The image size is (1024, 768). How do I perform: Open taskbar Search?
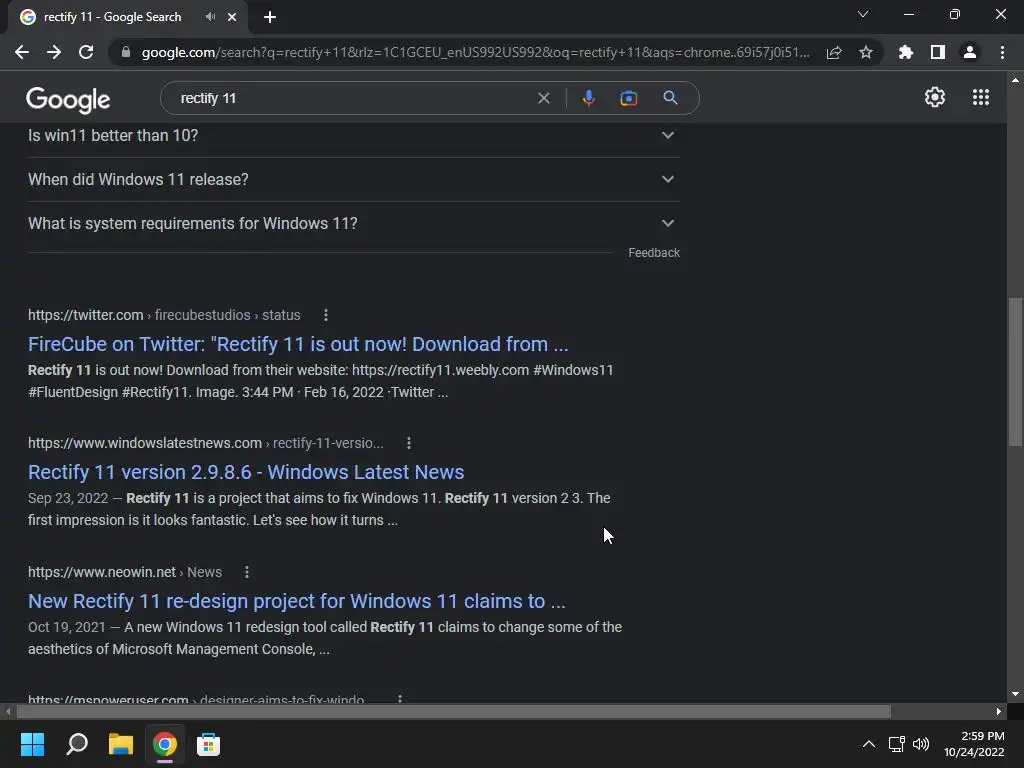77,744
